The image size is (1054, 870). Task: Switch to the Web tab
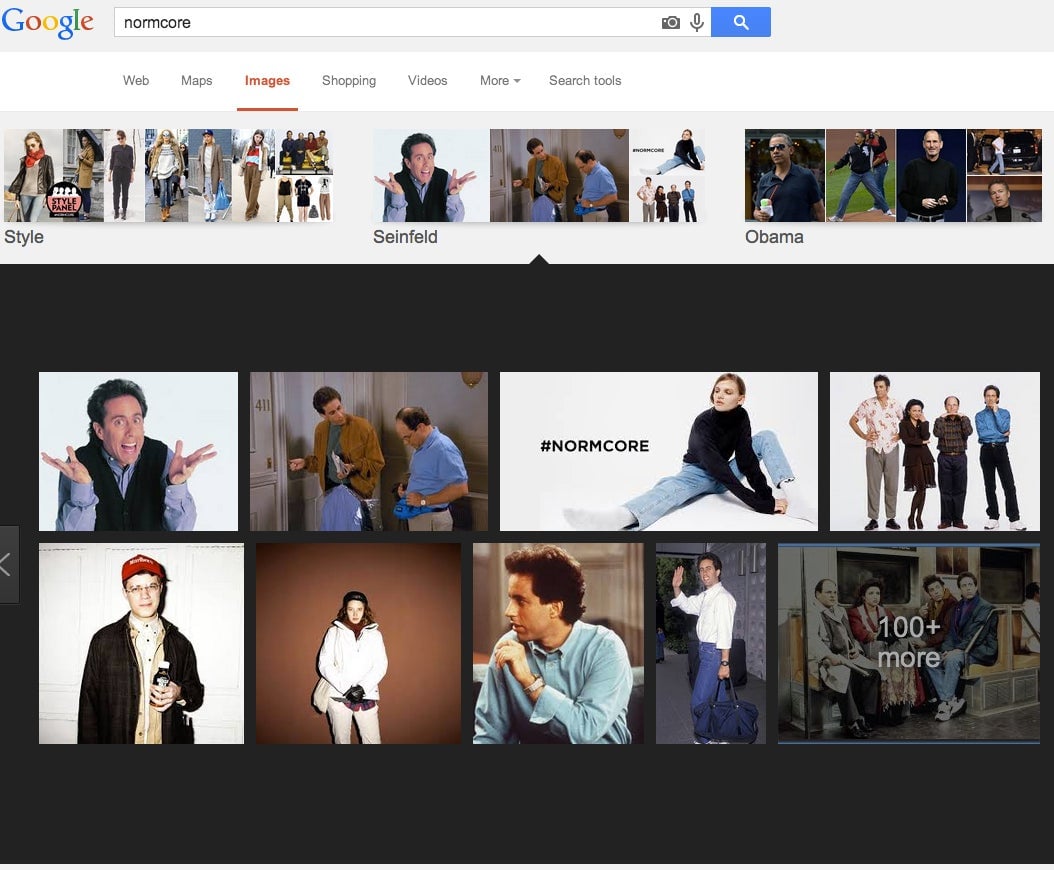[x=136, y=81]
